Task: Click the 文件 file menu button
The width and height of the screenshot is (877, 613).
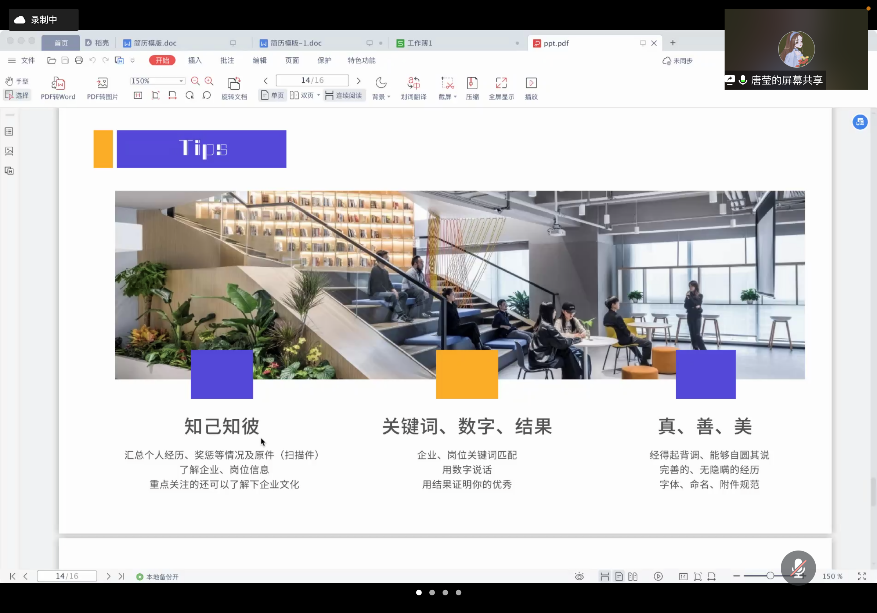Action: point(22,60)
